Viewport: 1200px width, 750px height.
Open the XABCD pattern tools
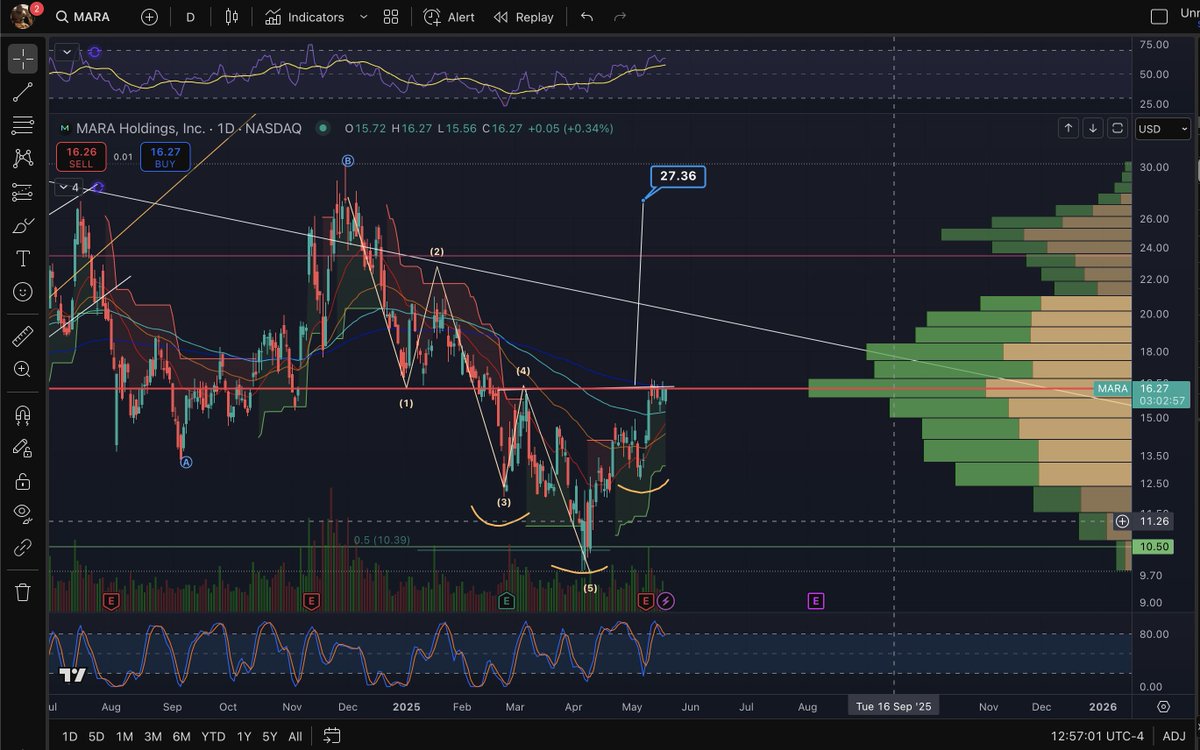[x=23, y=158]
